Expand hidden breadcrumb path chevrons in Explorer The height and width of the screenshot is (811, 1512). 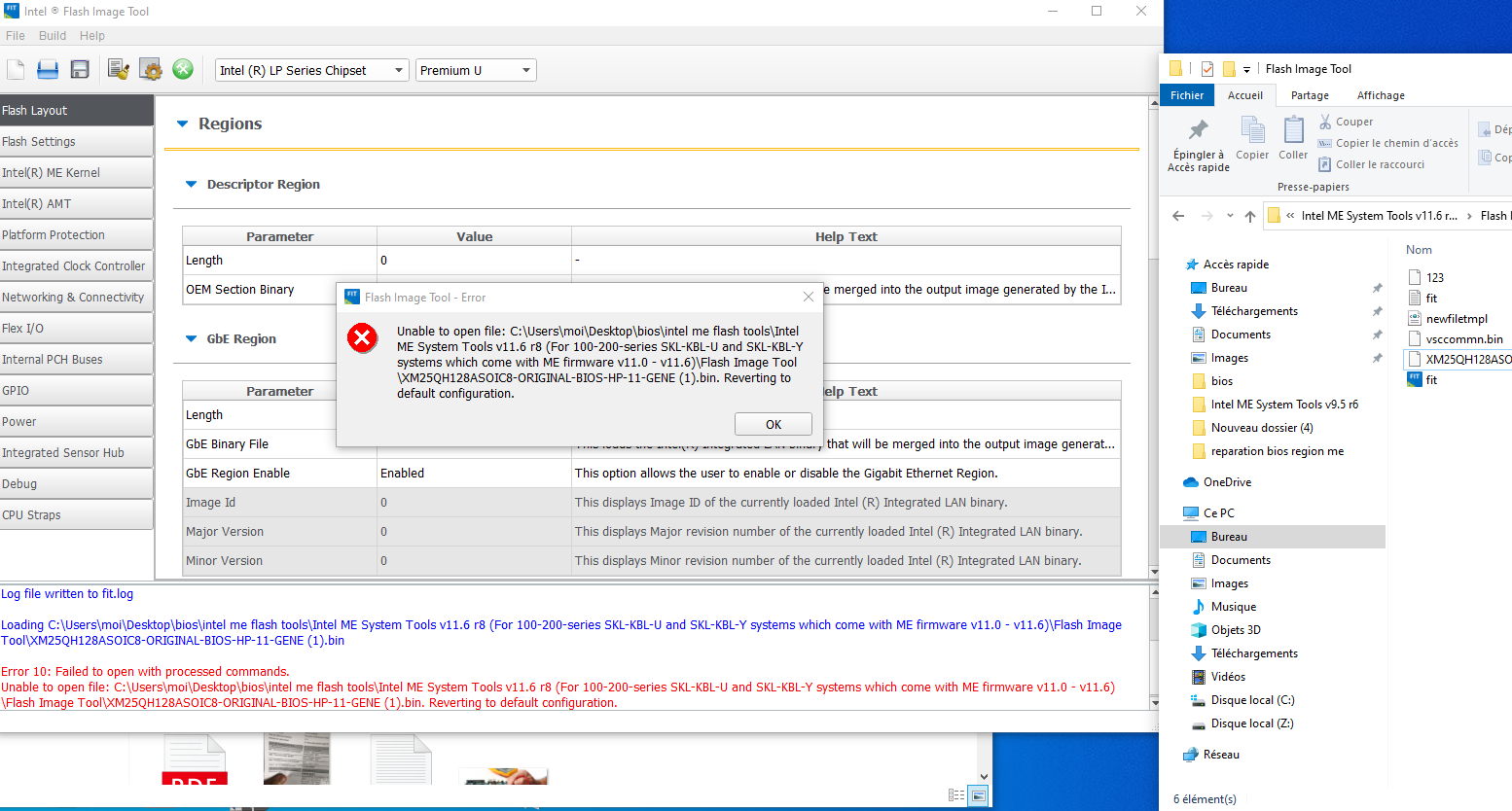point(1290,216)
